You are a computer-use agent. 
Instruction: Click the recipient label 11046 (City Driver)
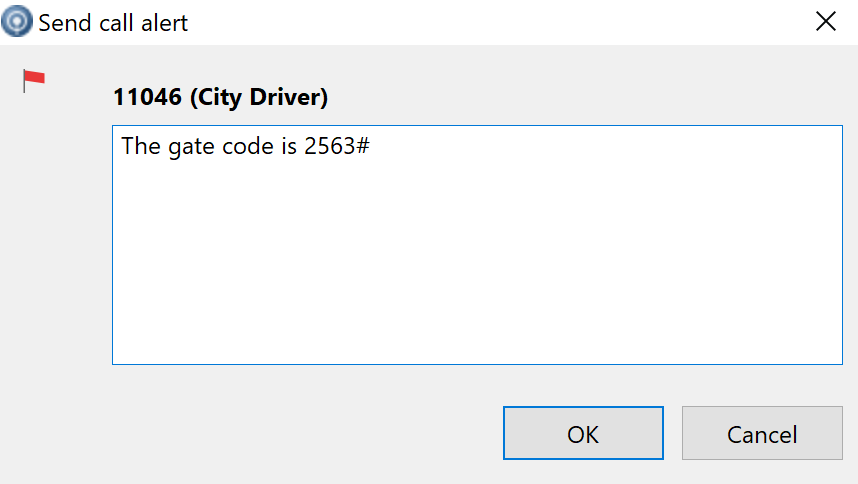click(221, 97)
